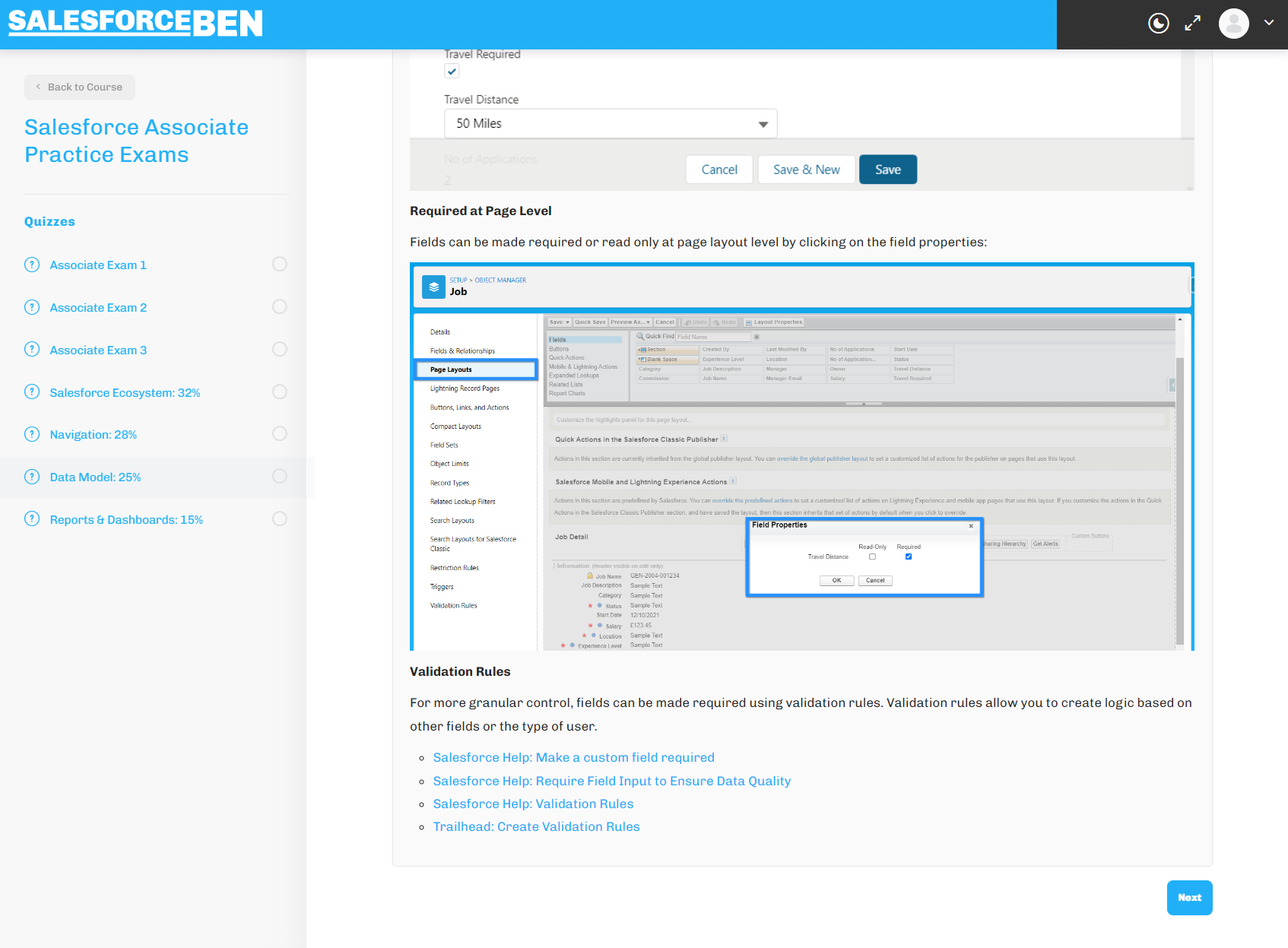The height and width of the screenshot is (948, 1288).
Task: Click Layout Properties in layout toolbar
Action: tap(774, 322)
